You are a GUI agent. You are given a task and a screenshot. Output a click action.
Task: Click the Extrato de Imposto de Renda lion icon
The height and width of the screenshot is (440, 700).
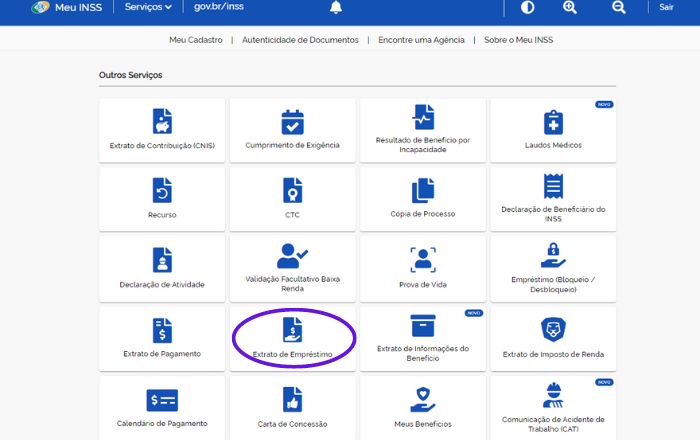click(x=553, y=328)
